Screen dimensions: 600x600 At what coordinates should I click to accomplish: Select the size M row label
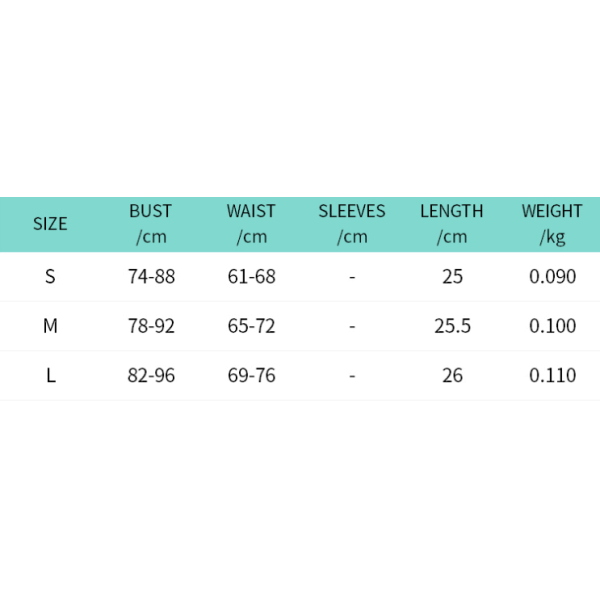(50, 326)
